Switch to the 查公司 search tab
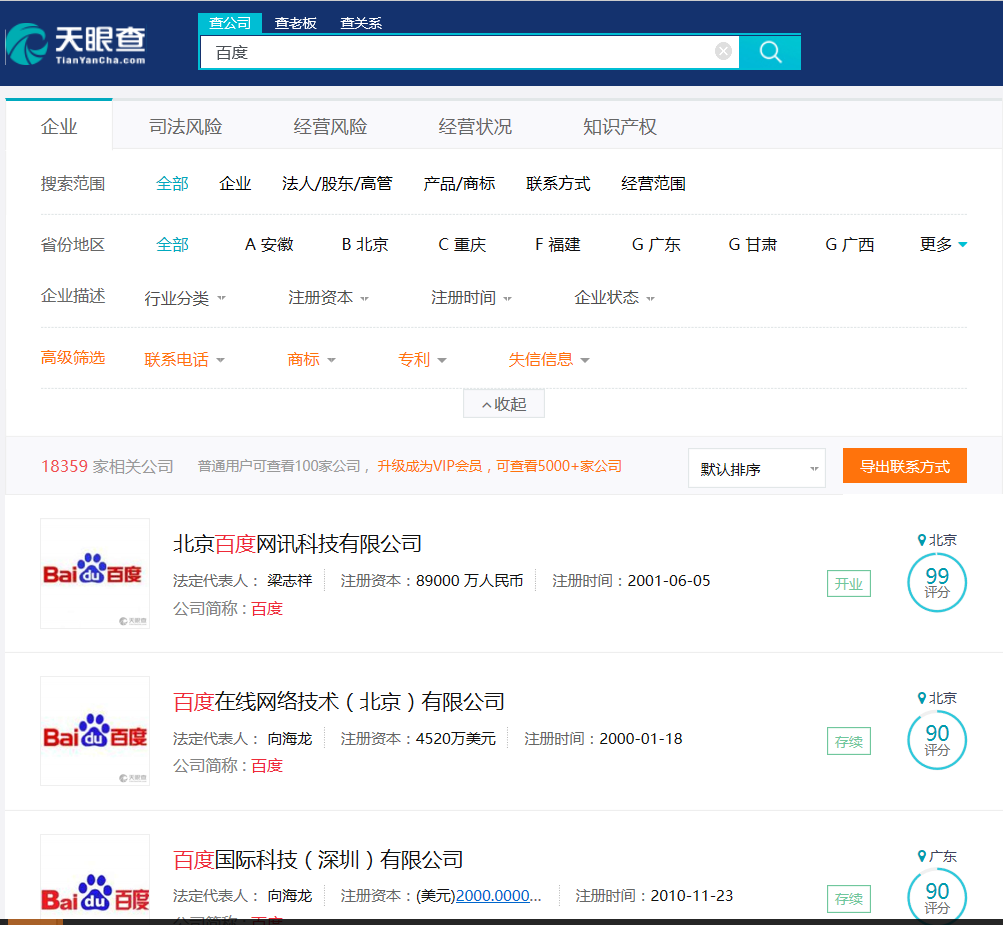Screen dimensions: 1003x925 tap(230, 23)
